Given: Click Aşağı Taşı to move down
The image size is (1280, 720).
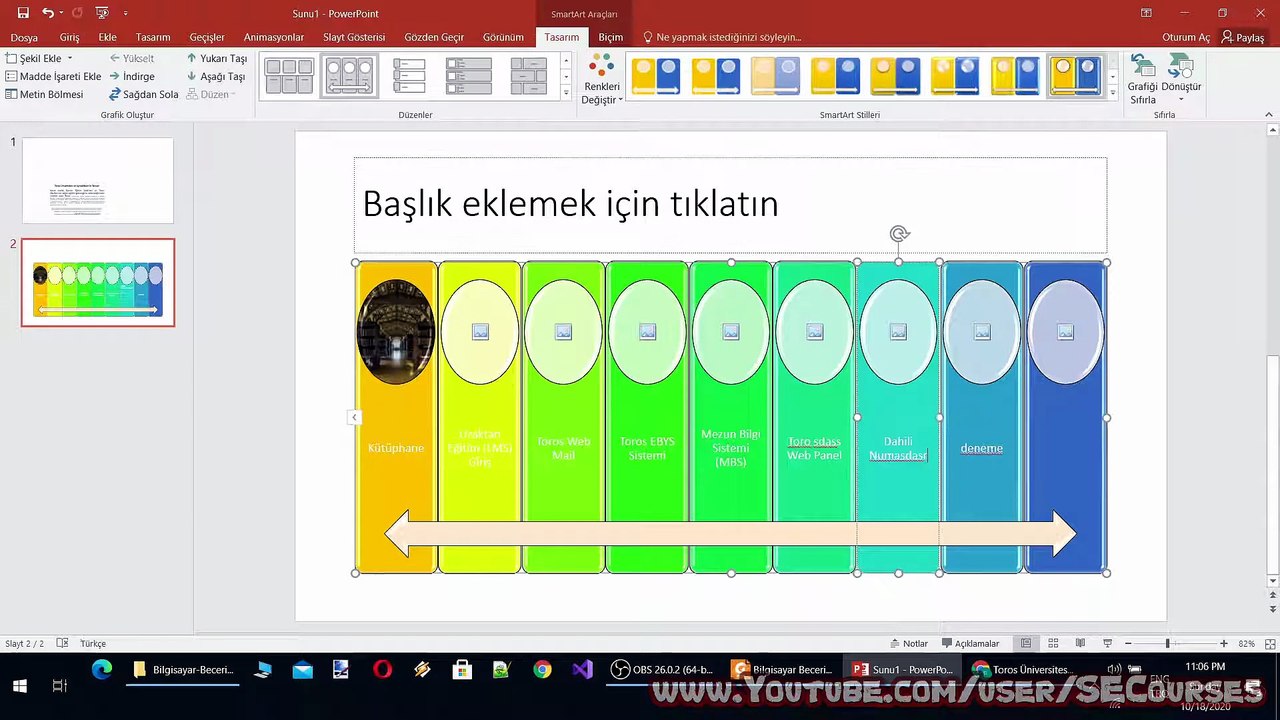Looking at the screenshot, I should coord(216,76).
